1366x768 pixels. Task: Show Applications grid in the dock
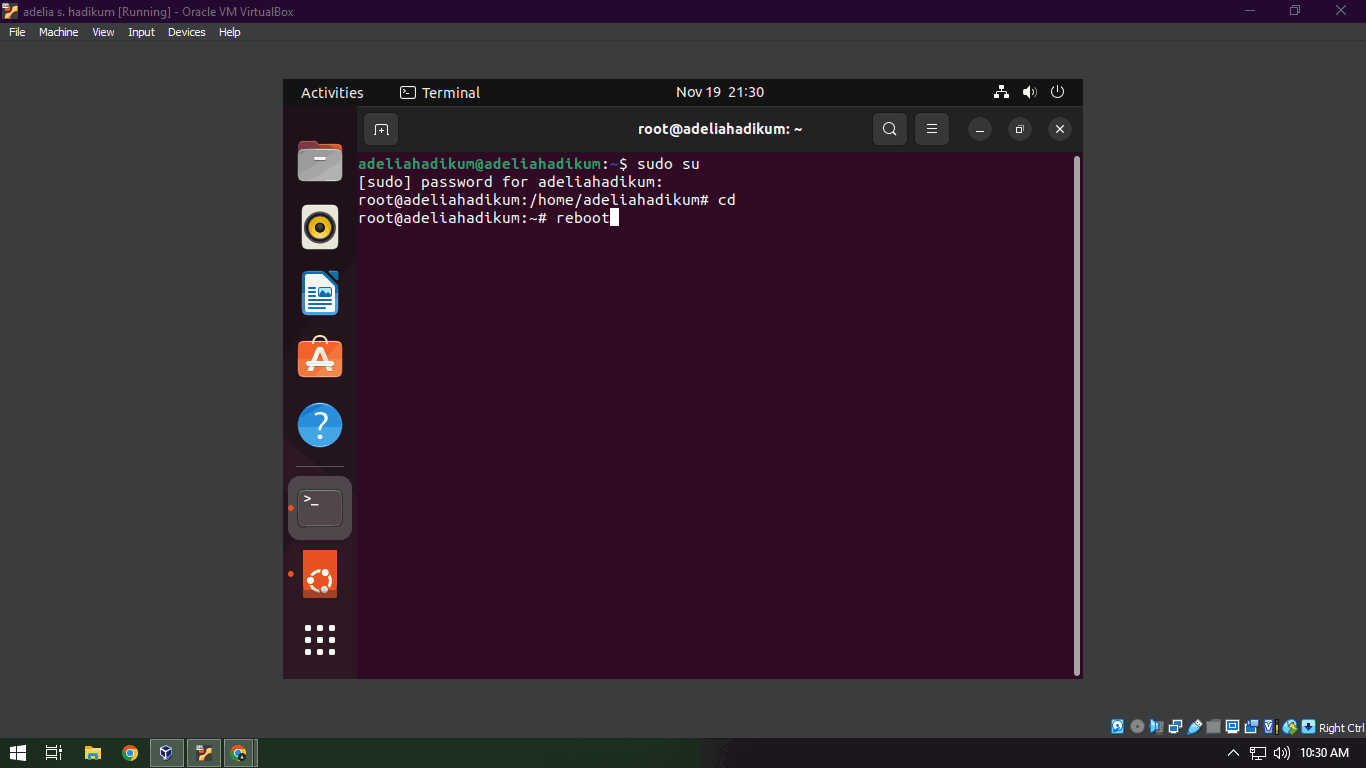point(320,640)
